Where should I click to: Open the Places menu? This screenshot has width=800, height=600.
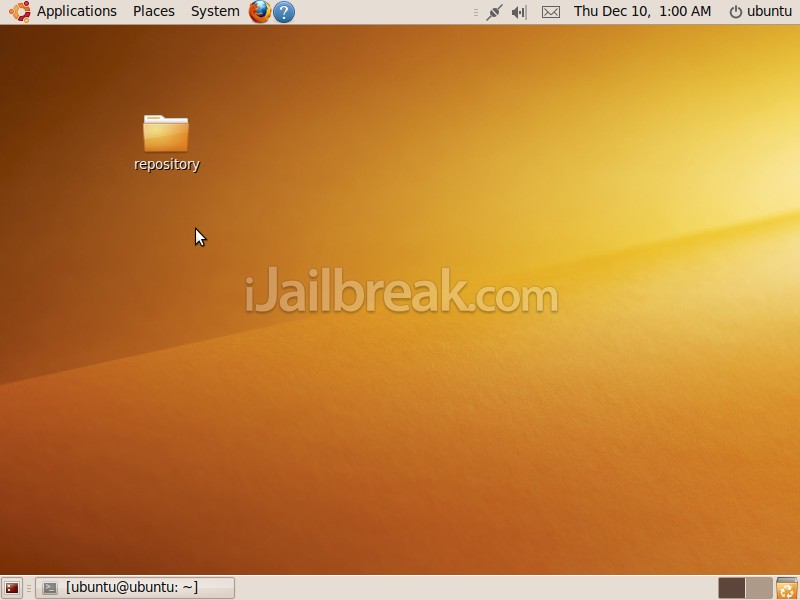tap(154, 11)
